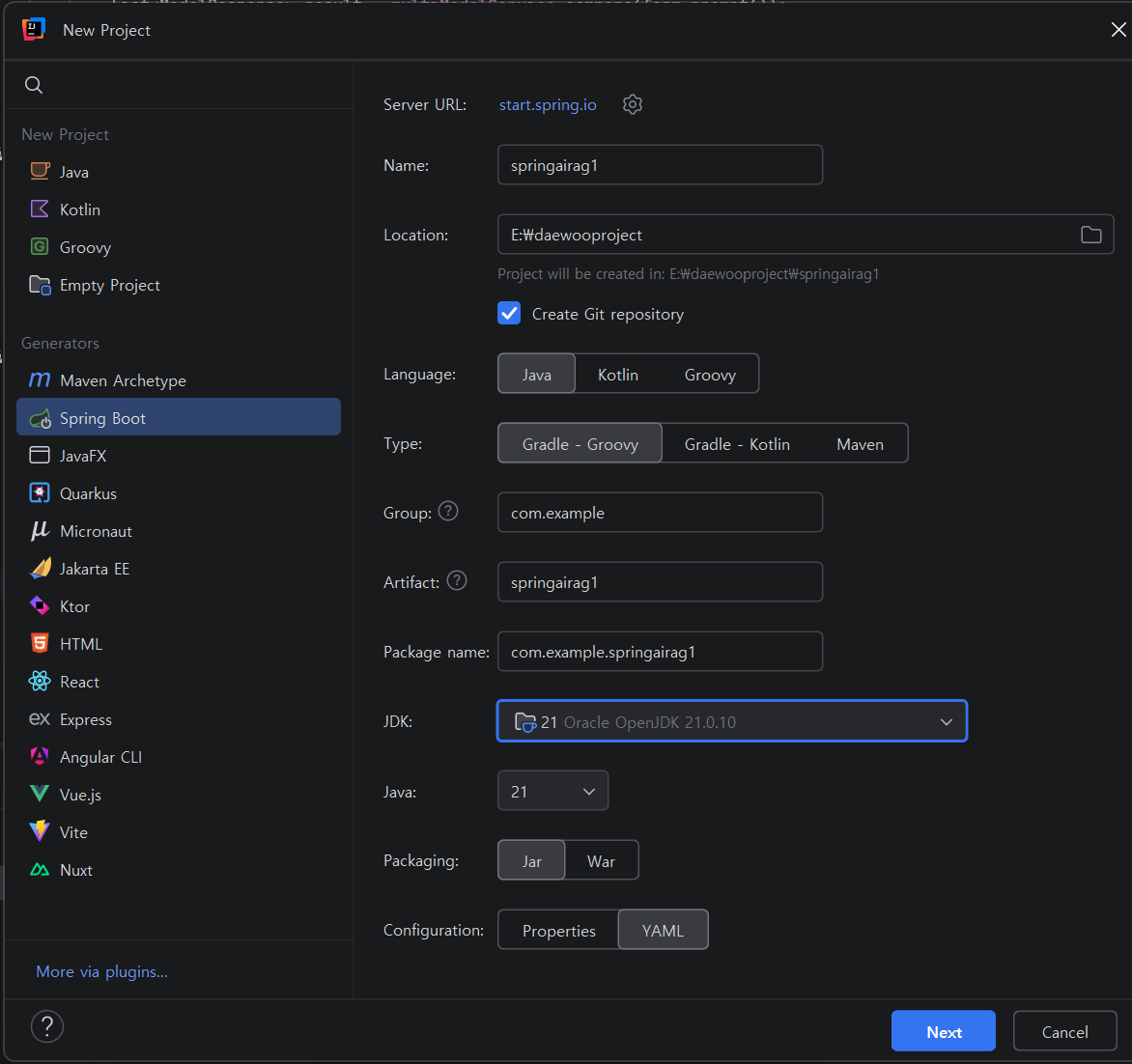Set Type to Gradle - Kotlin

737,443
